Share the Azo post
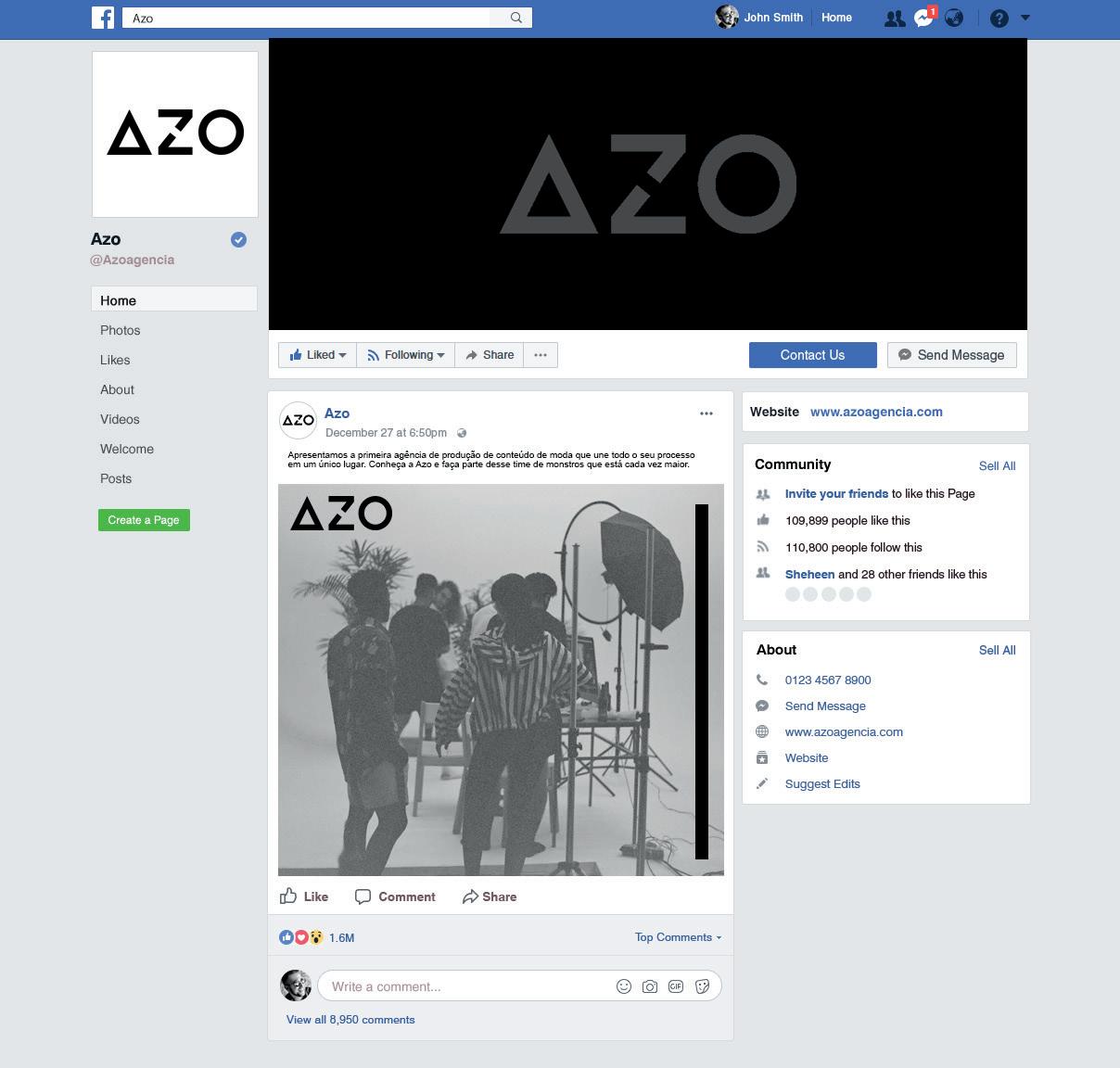This screenshot has height=1068, width=1120. [x=490, y=896]
